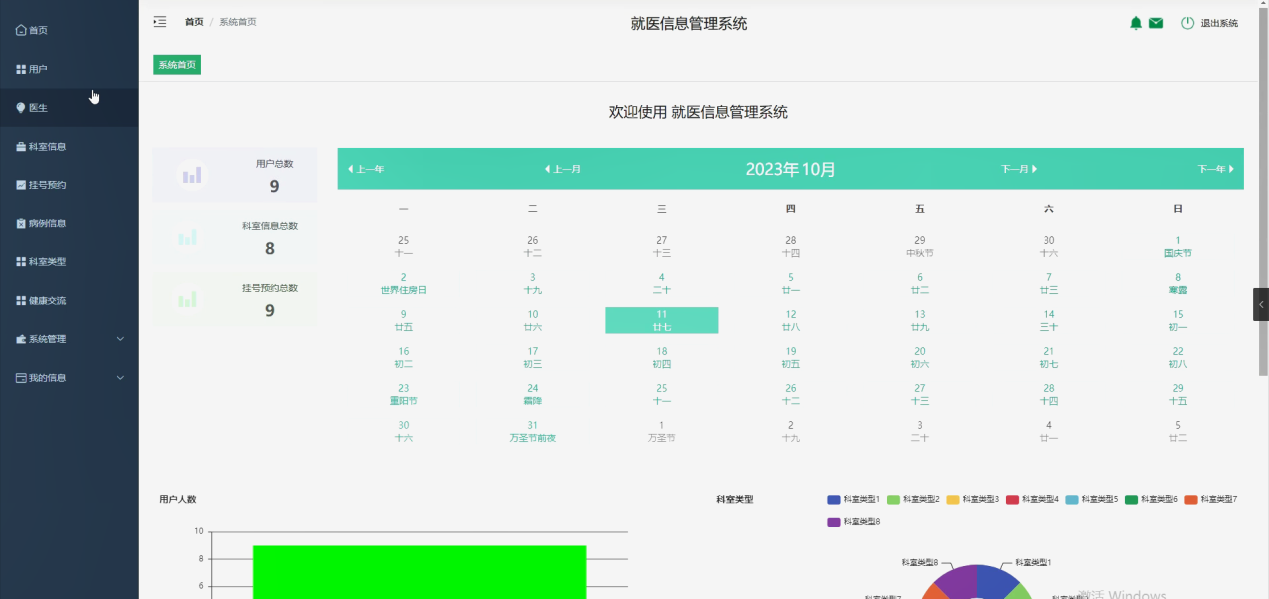Go to next month with 下一月
This screenshot has height=599, width=1269.
[x=1016, y=169]
